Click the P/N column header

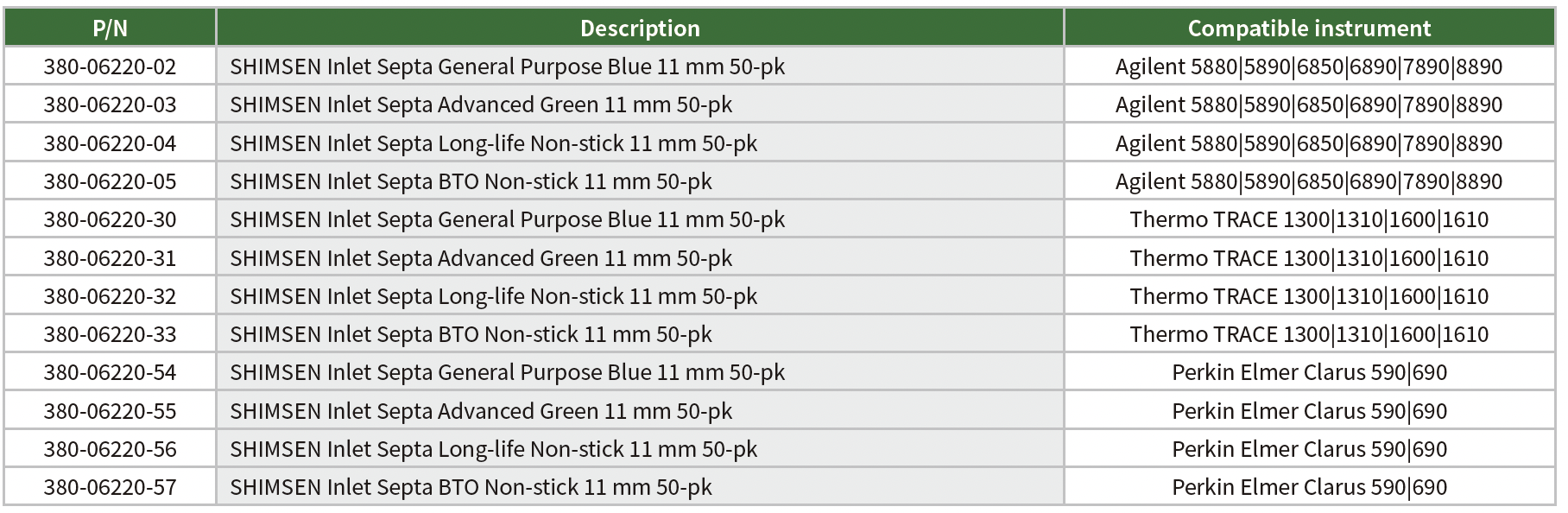110,28
